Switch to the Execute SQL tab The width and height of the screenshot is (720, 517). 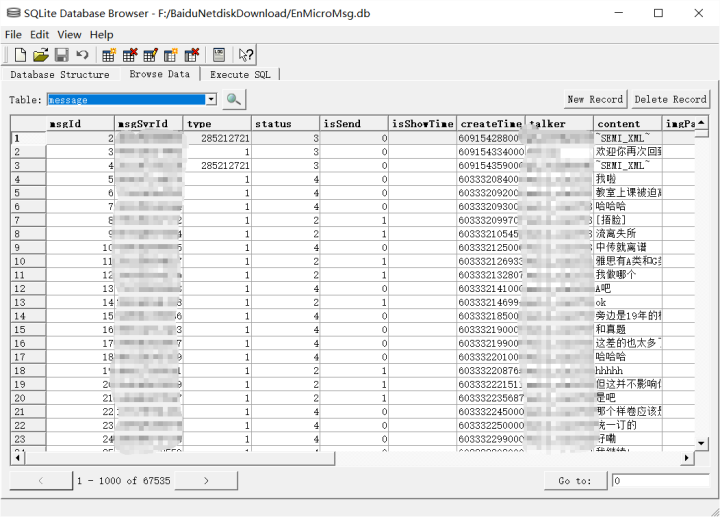point(240,74)
